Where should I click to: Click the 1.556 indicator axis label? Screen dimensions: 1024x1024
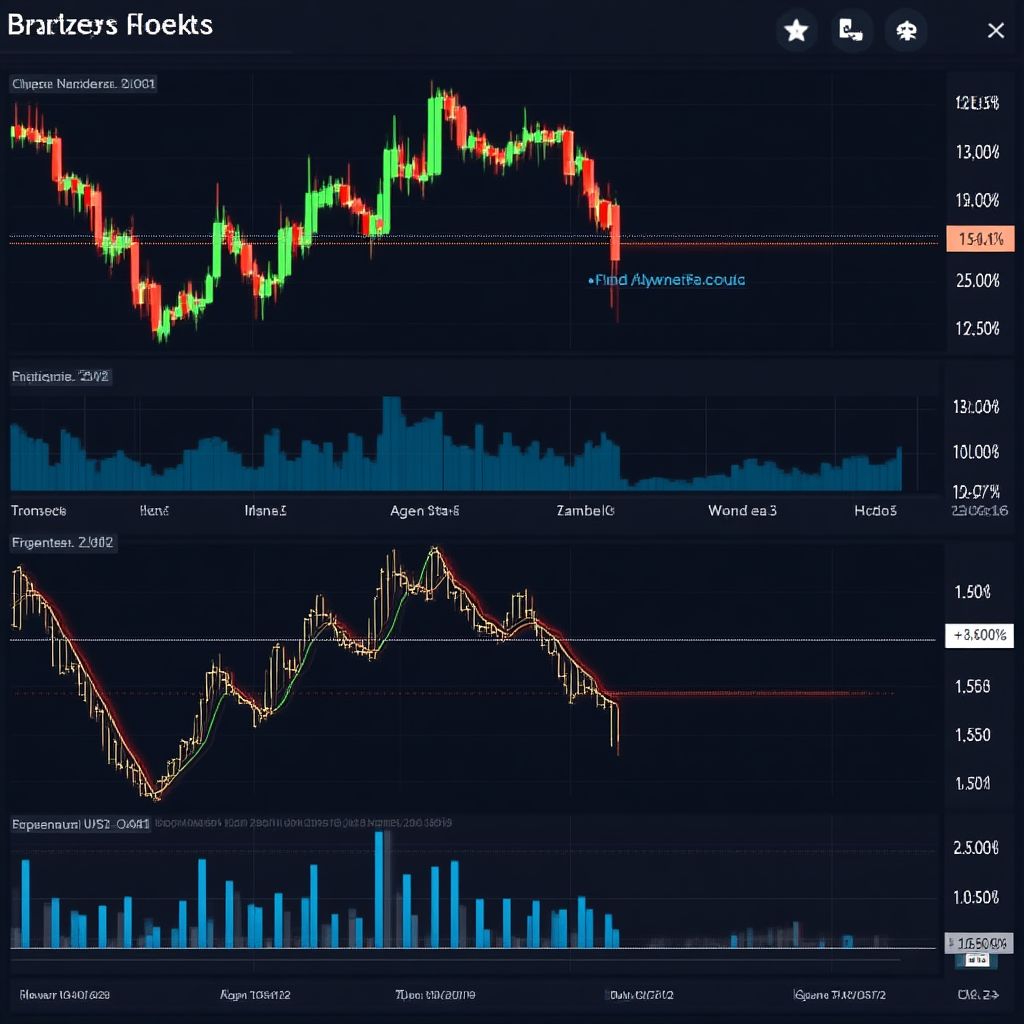[972, 686]
